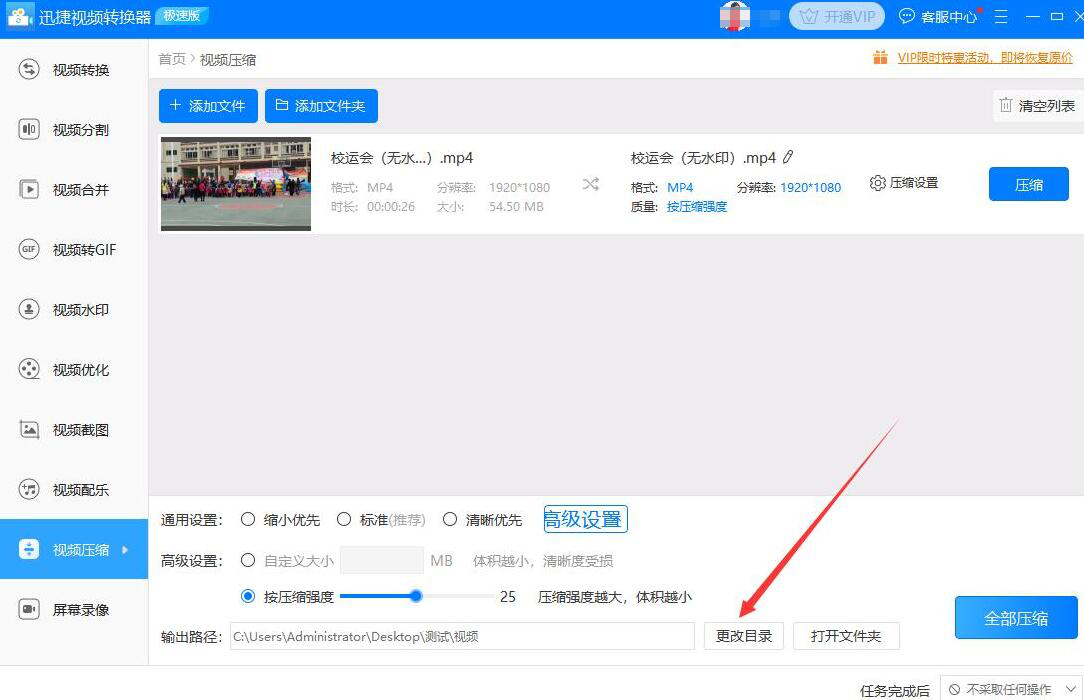Click the app logo icon in title bar
1084x700 pixels.
[x=19, y=17]
